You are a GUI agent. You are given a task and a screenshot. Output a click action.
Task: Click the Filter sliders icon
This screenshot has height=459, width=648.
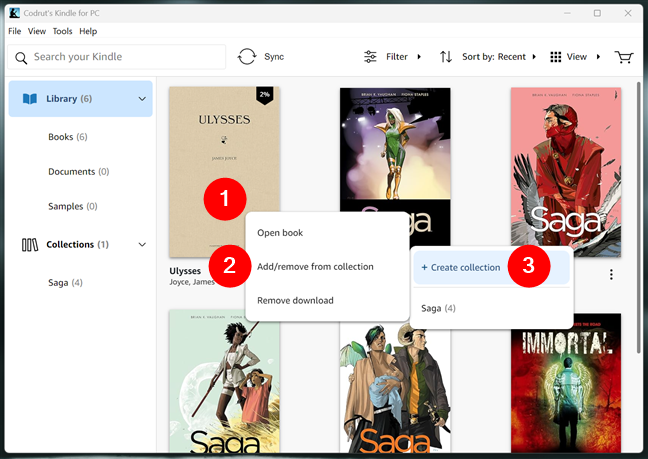370,57
